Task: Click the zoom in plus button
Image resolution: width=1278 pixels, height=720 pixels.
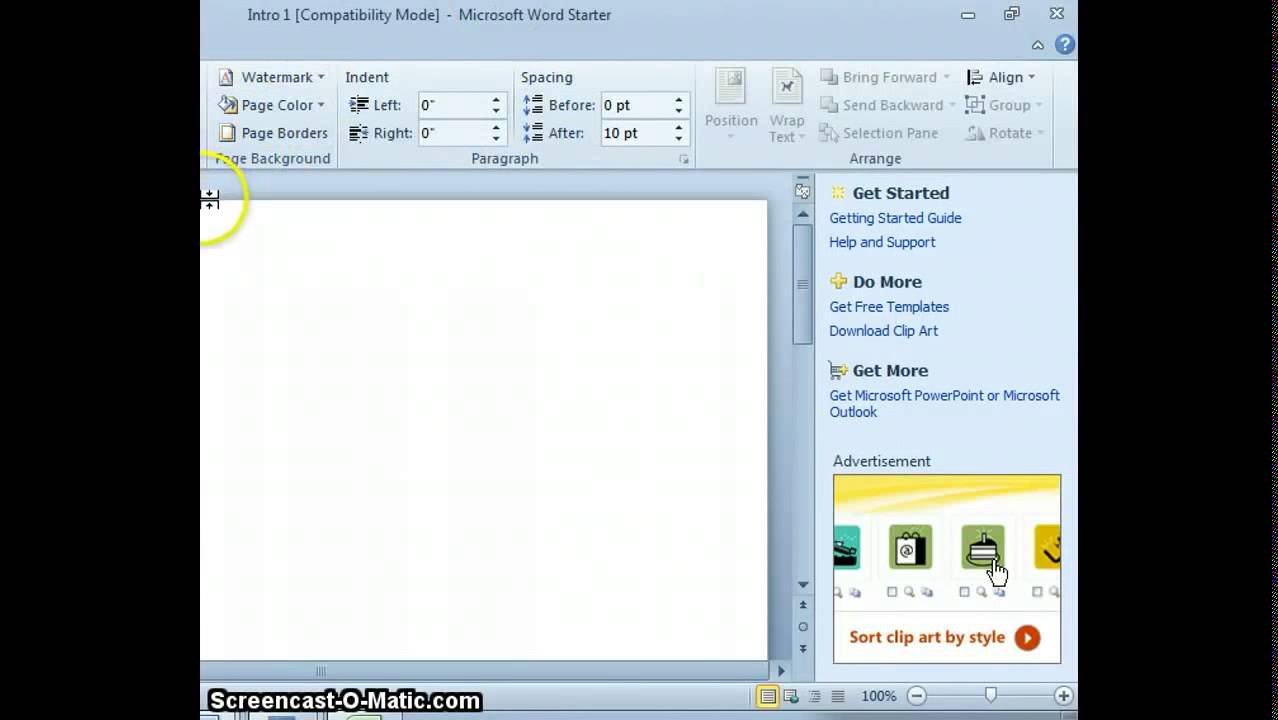Action: pyautogui.click(x=1063, y=696)
